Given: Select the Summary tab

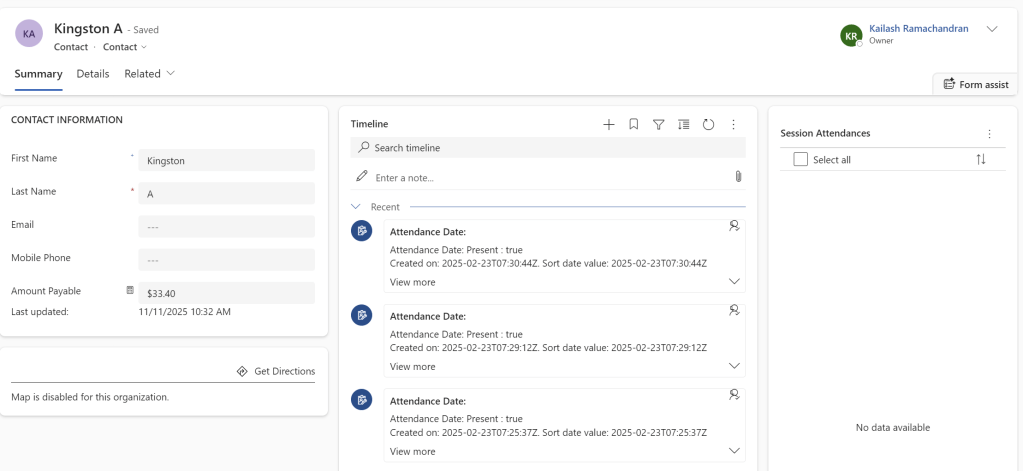Looking at the screenshot, I should (x=38, y=74).
